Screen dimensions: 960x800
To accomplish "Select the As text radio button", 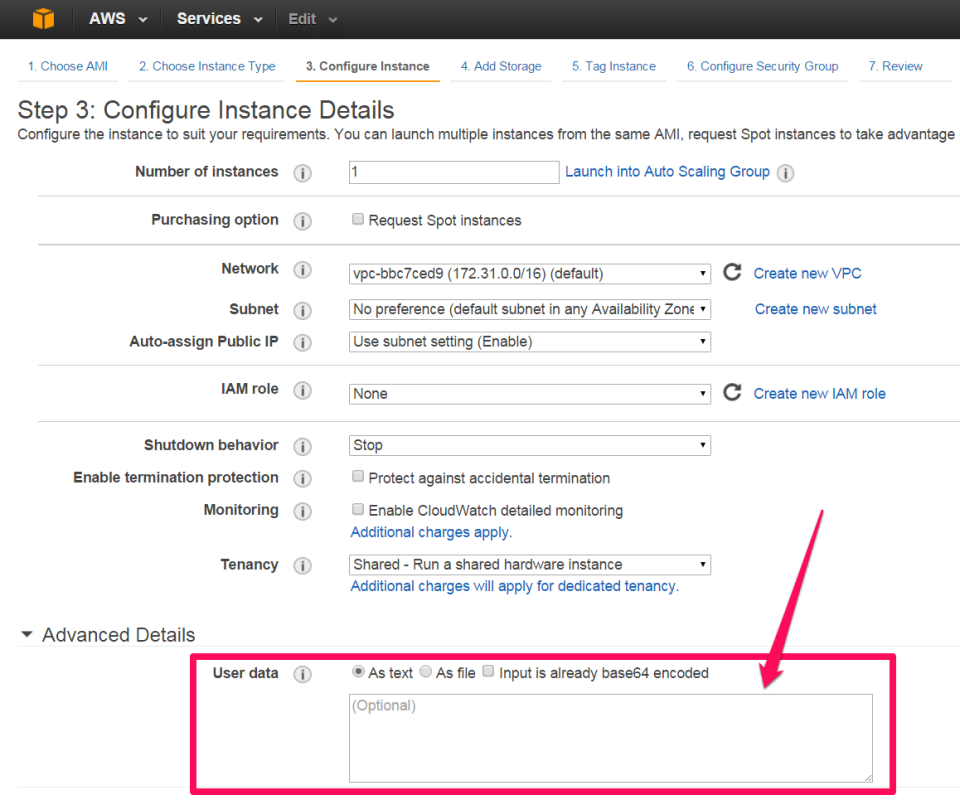I will pos(358,672).
